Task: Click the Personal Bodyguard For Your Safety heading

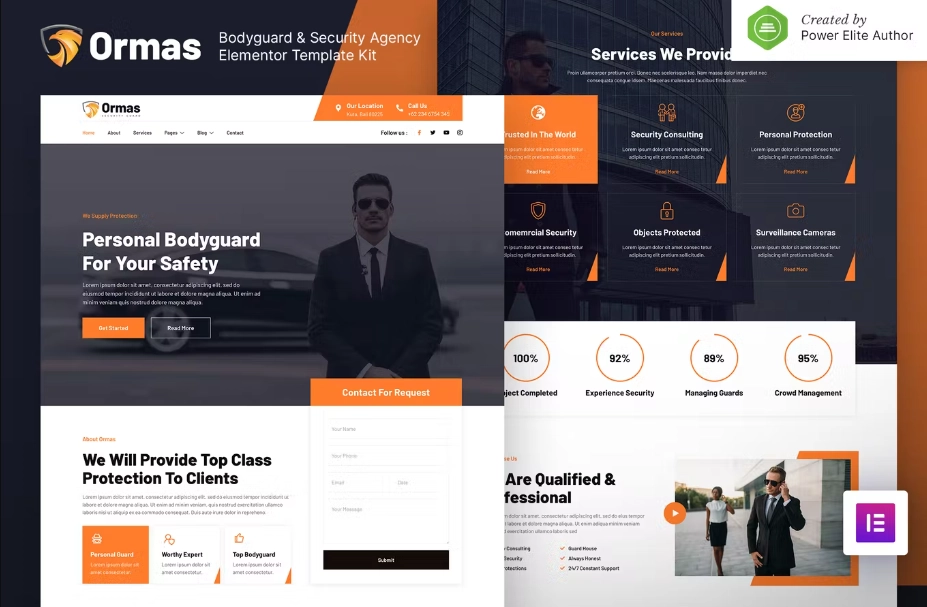Action: click(x=171, y=251)
